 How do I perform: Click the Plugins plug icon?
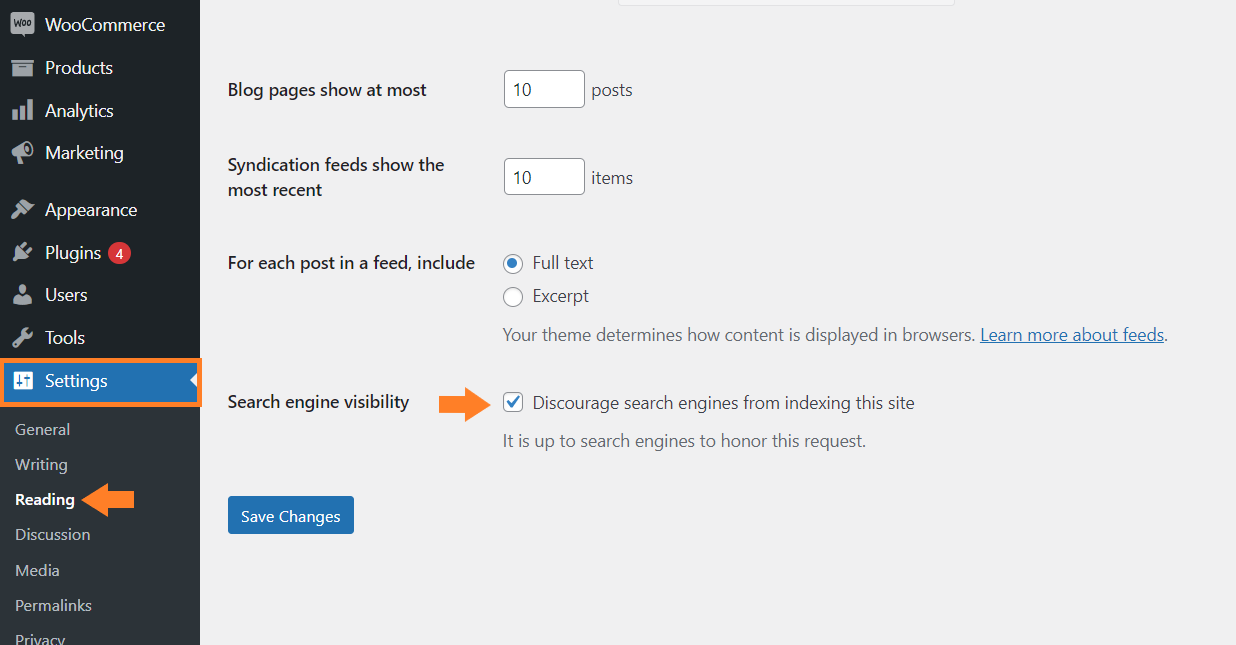(22, 253)
